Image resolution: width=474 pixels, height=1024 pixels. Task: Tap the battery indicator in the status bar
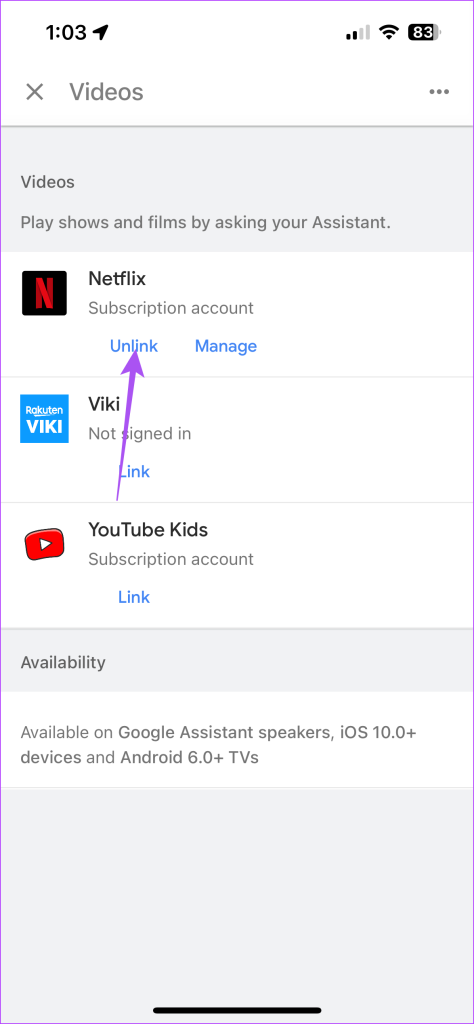point(426,33)
